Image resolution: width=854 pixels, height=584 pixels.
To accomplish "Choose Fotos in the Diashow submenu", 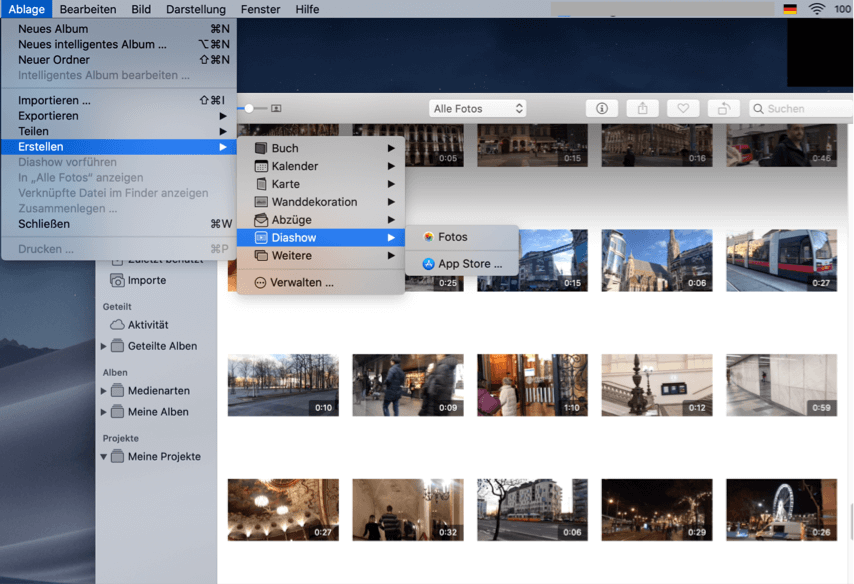I will tap(452, 237).
